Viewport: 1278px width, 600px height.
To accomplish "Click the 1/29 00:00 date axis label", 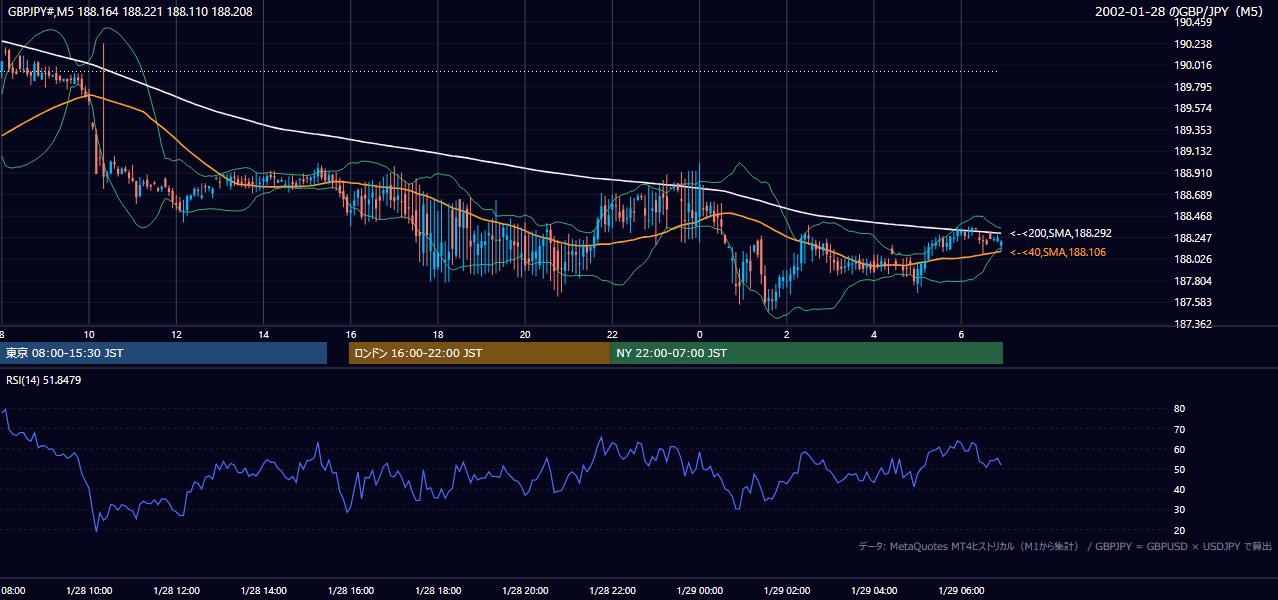I will tap(700, 591).
